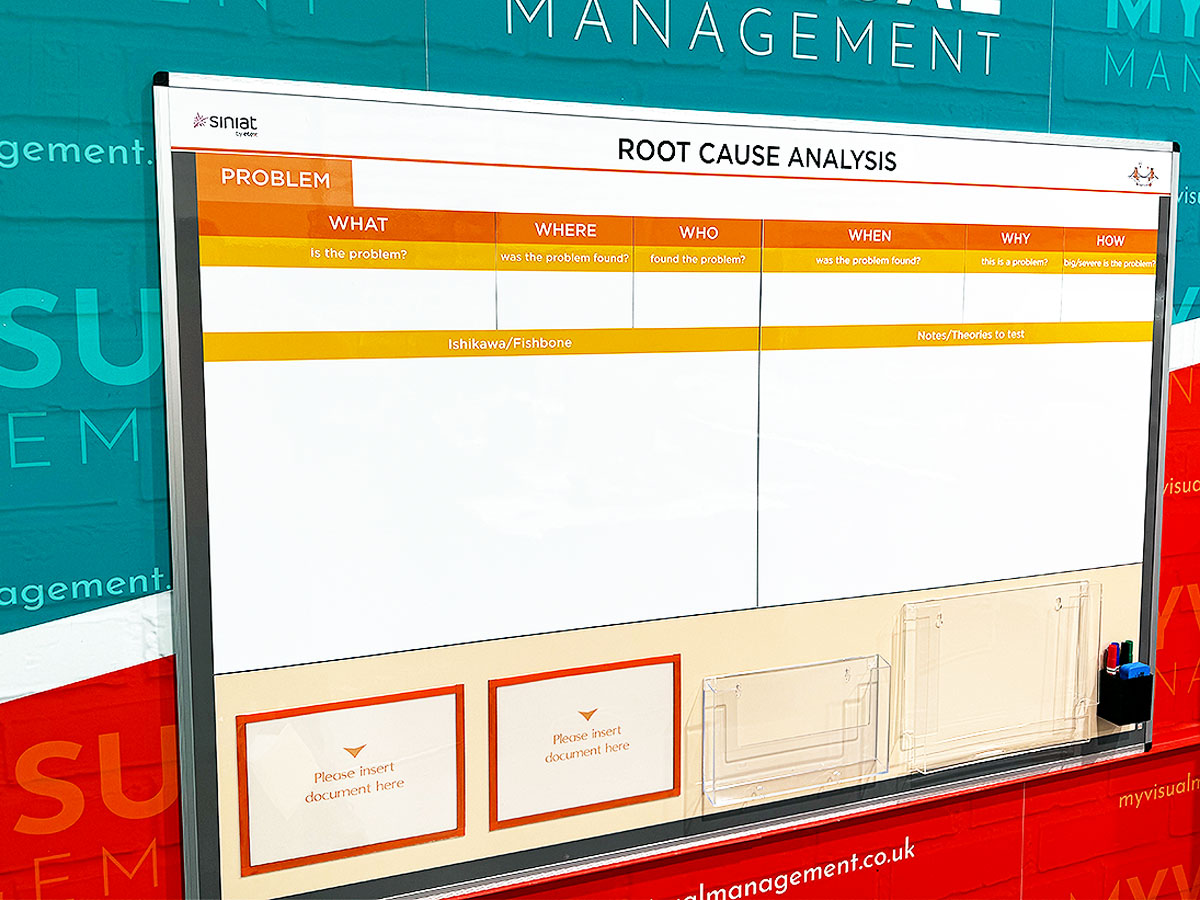1200x900 pixels.
Task: Click the WHEN column header
Action: [869, 236]
